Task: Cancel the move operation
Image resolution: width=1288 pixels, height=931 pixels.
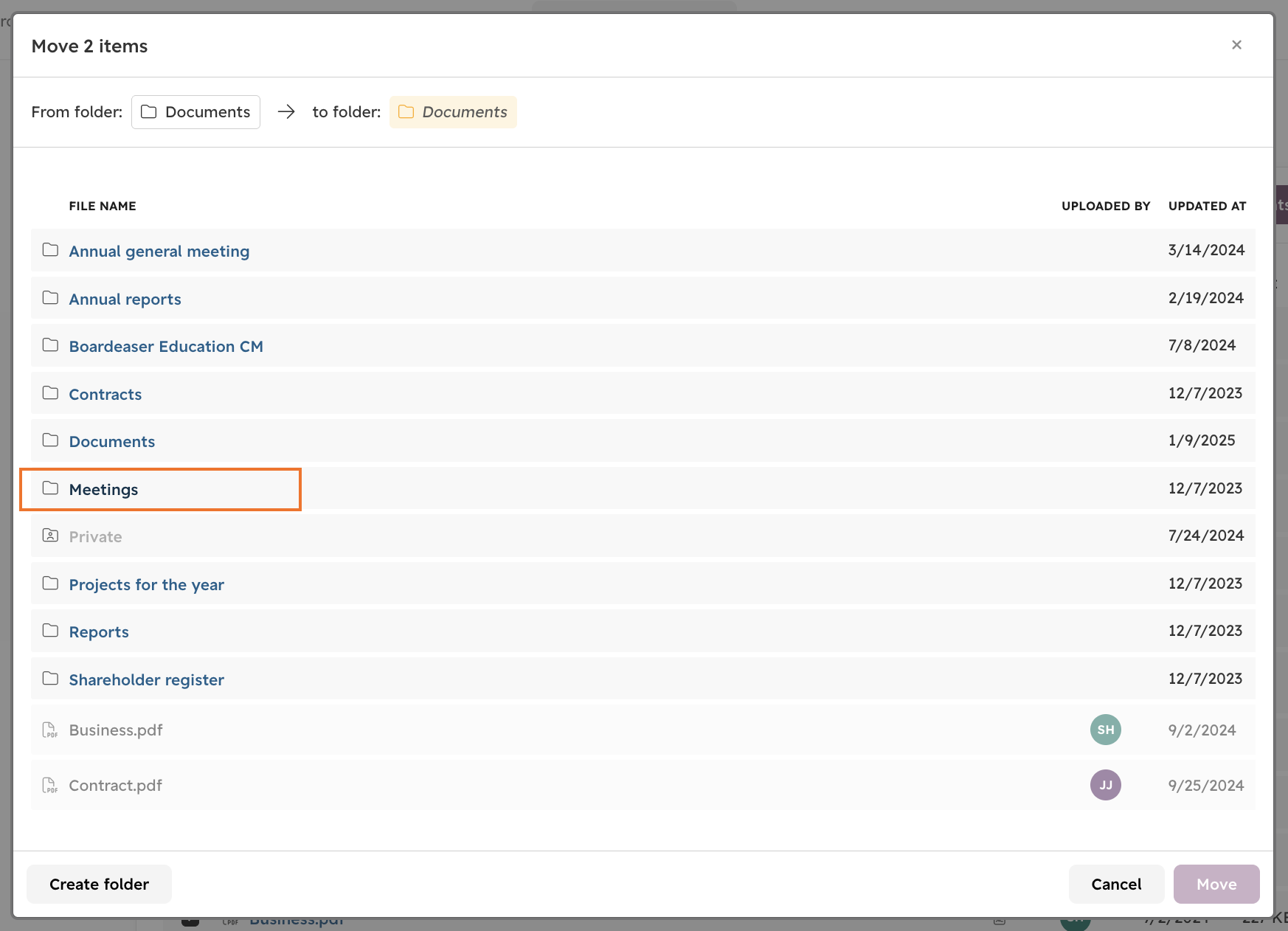Action: tap(1116, 884)
